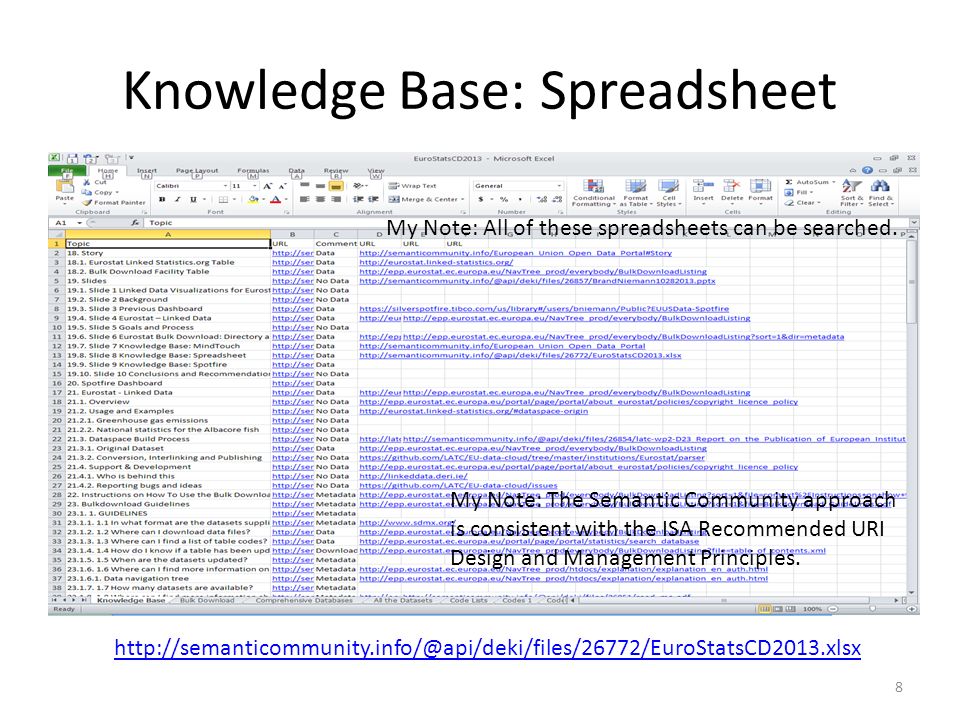This screenshot has height=720, width=960.
Task: Open the Comprehensive Databases sheet tab
Action: (304, 601)
